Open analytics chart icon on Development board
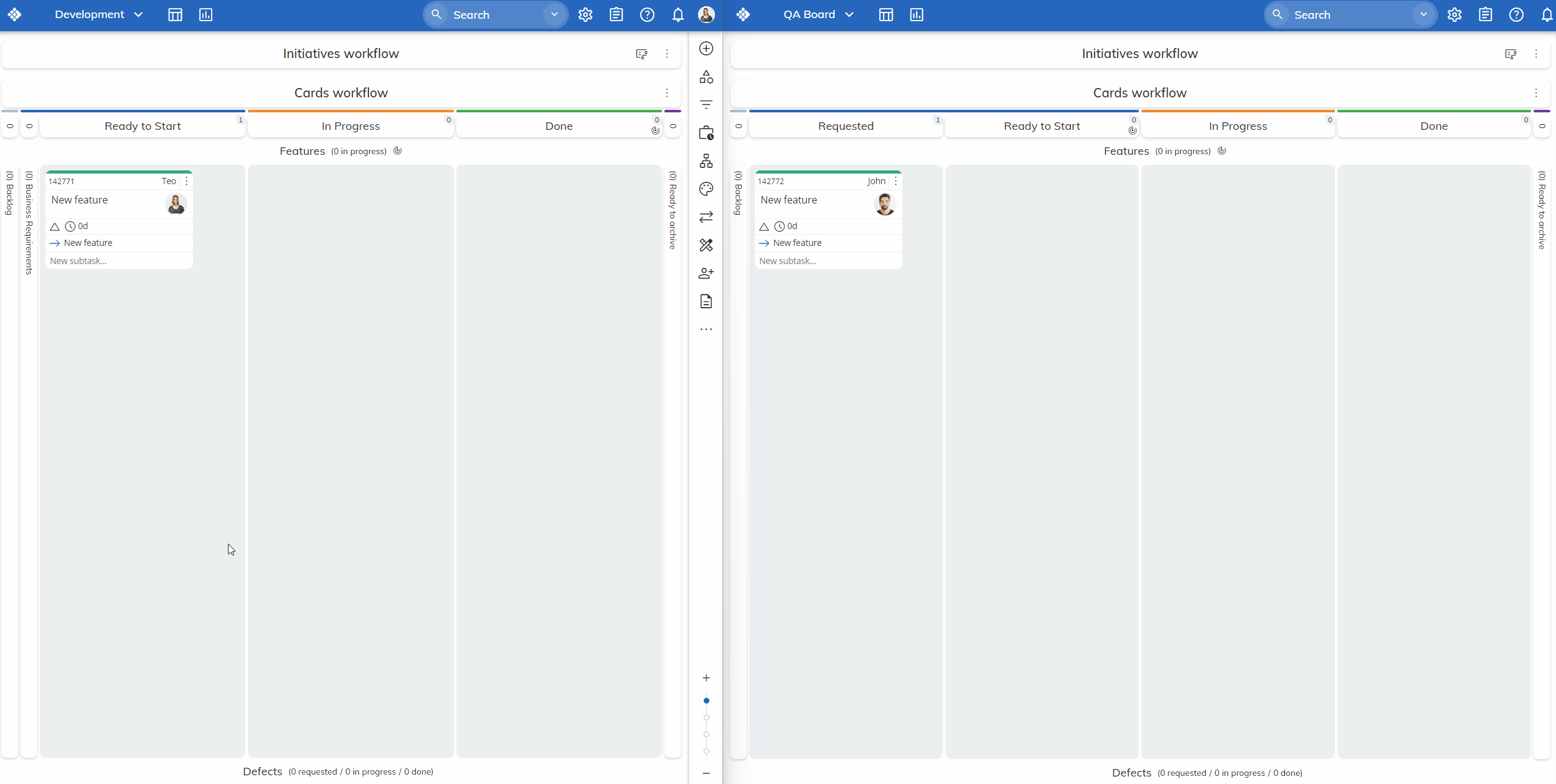 [x=205, y=15]
